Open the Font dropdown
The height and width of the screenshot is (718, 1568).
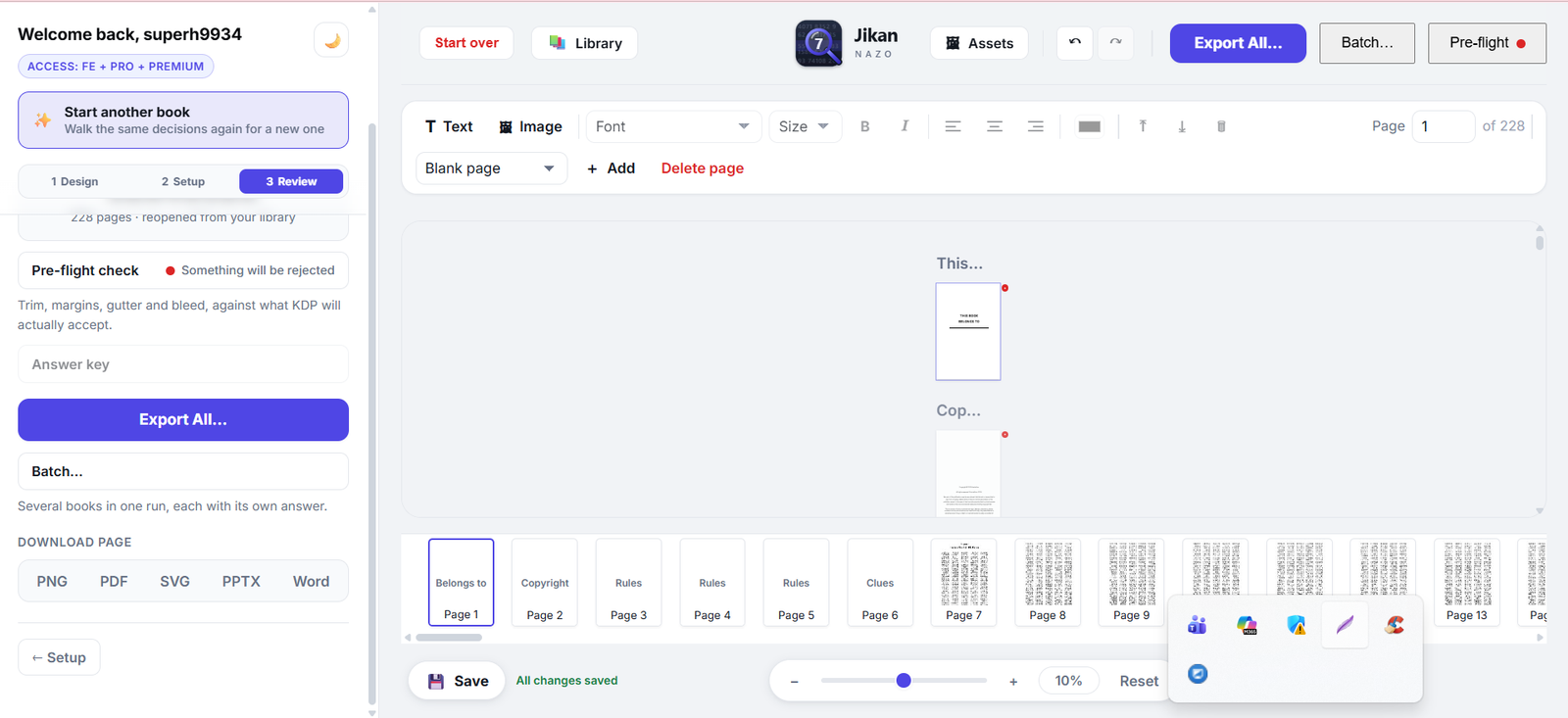[672, 126]
